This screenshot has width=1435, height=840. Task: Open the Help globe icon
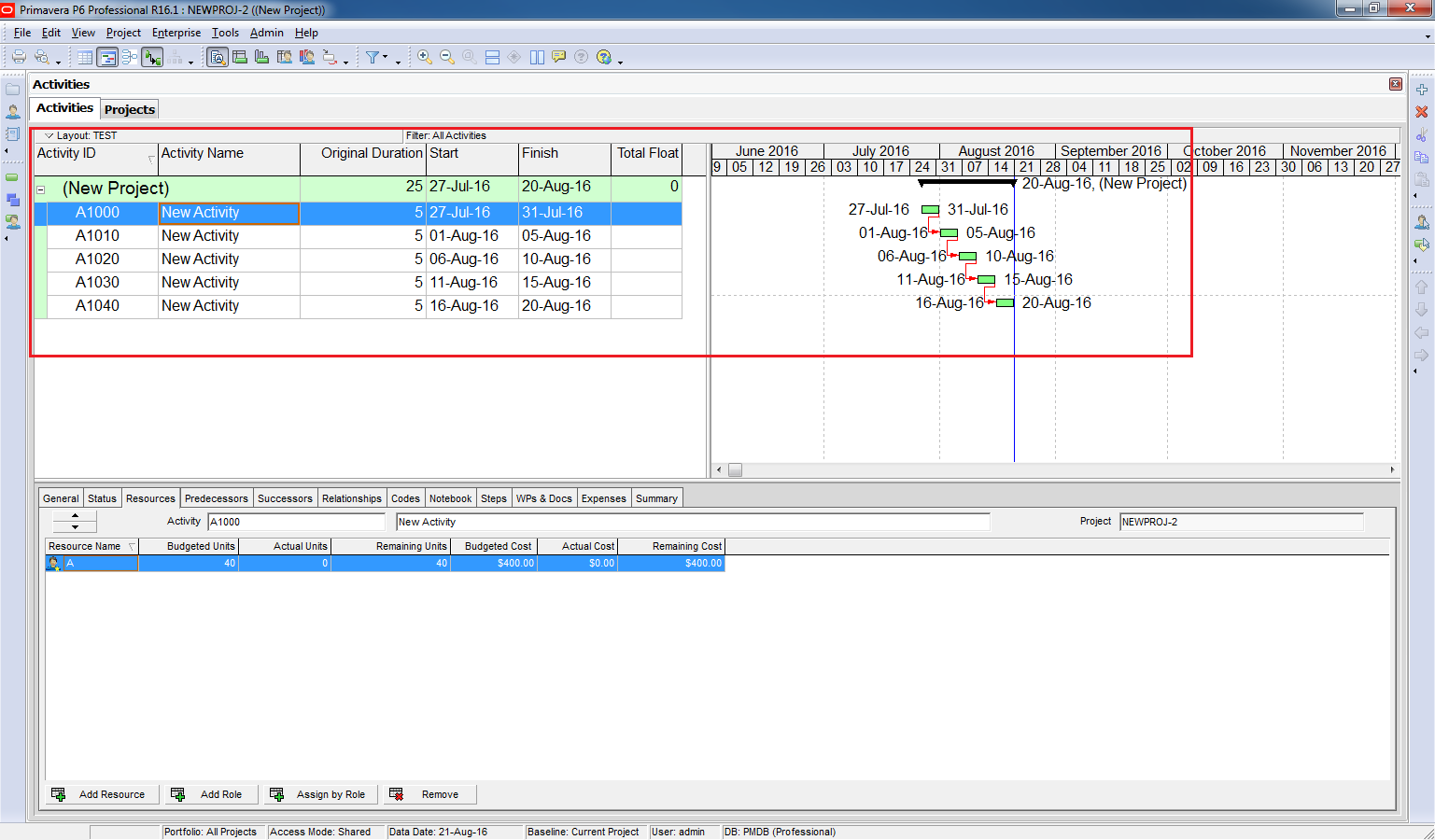pyautogui.click(x=604, y=57)
